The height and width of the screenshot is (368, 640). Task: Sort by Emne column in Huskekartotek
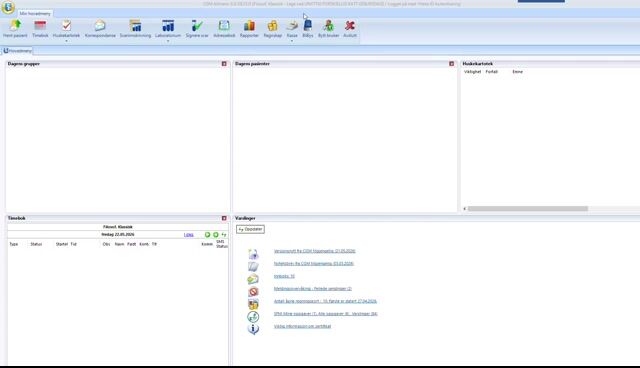(x=518, y=72)
